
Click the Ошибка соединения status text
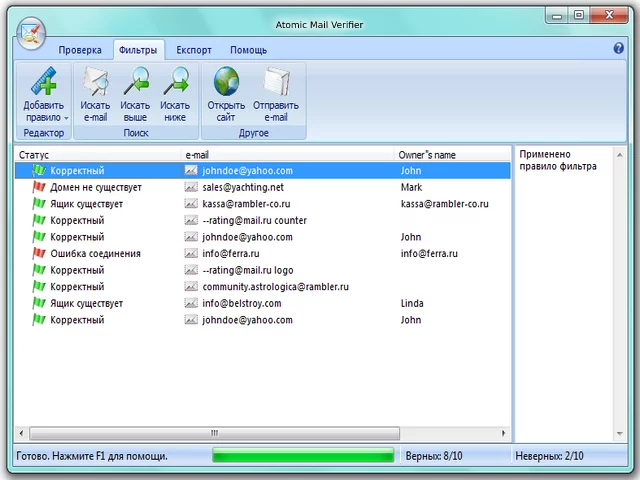coord(96,253)
